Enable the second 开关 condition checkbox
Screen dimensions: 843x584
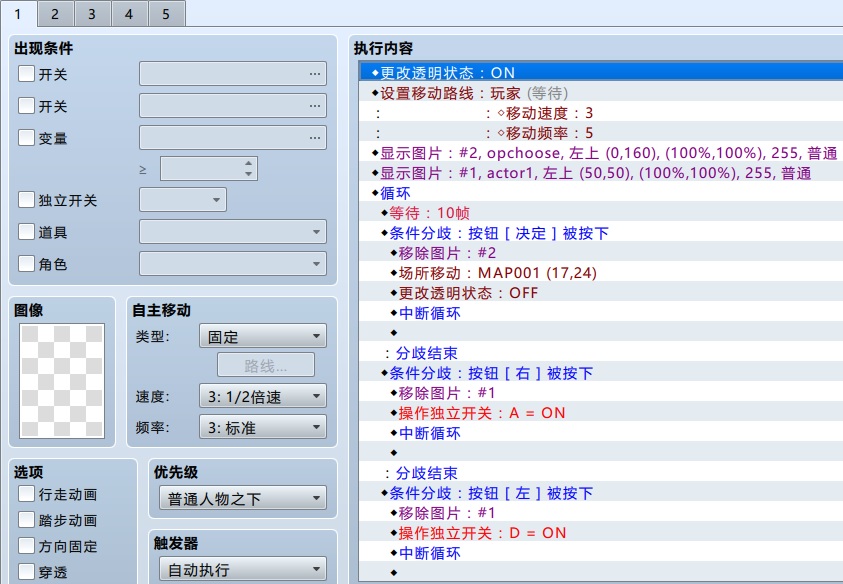pos(26,105)
